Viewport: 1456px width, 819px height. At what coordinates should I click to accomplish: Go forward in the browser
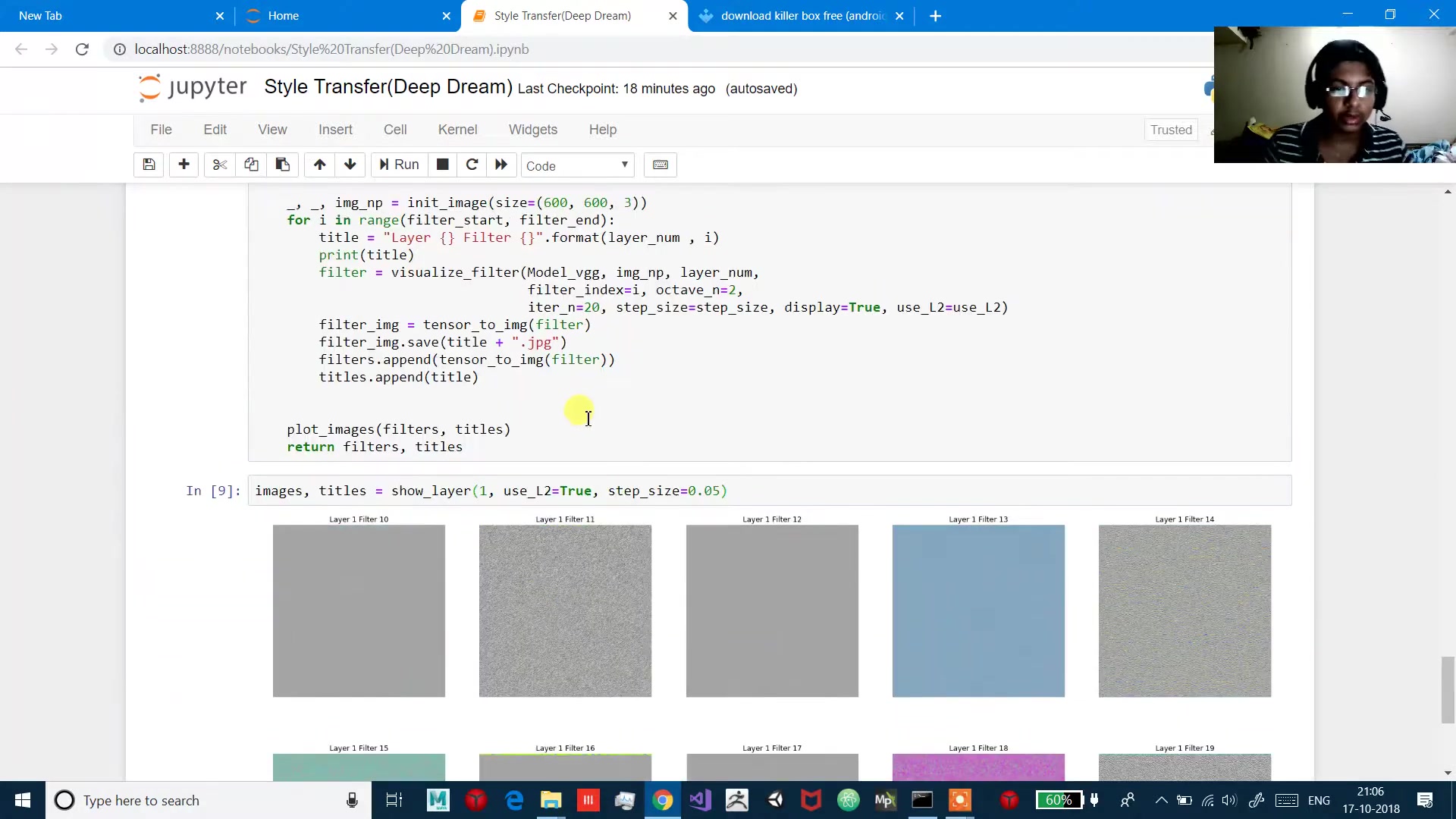click(52, 49)
